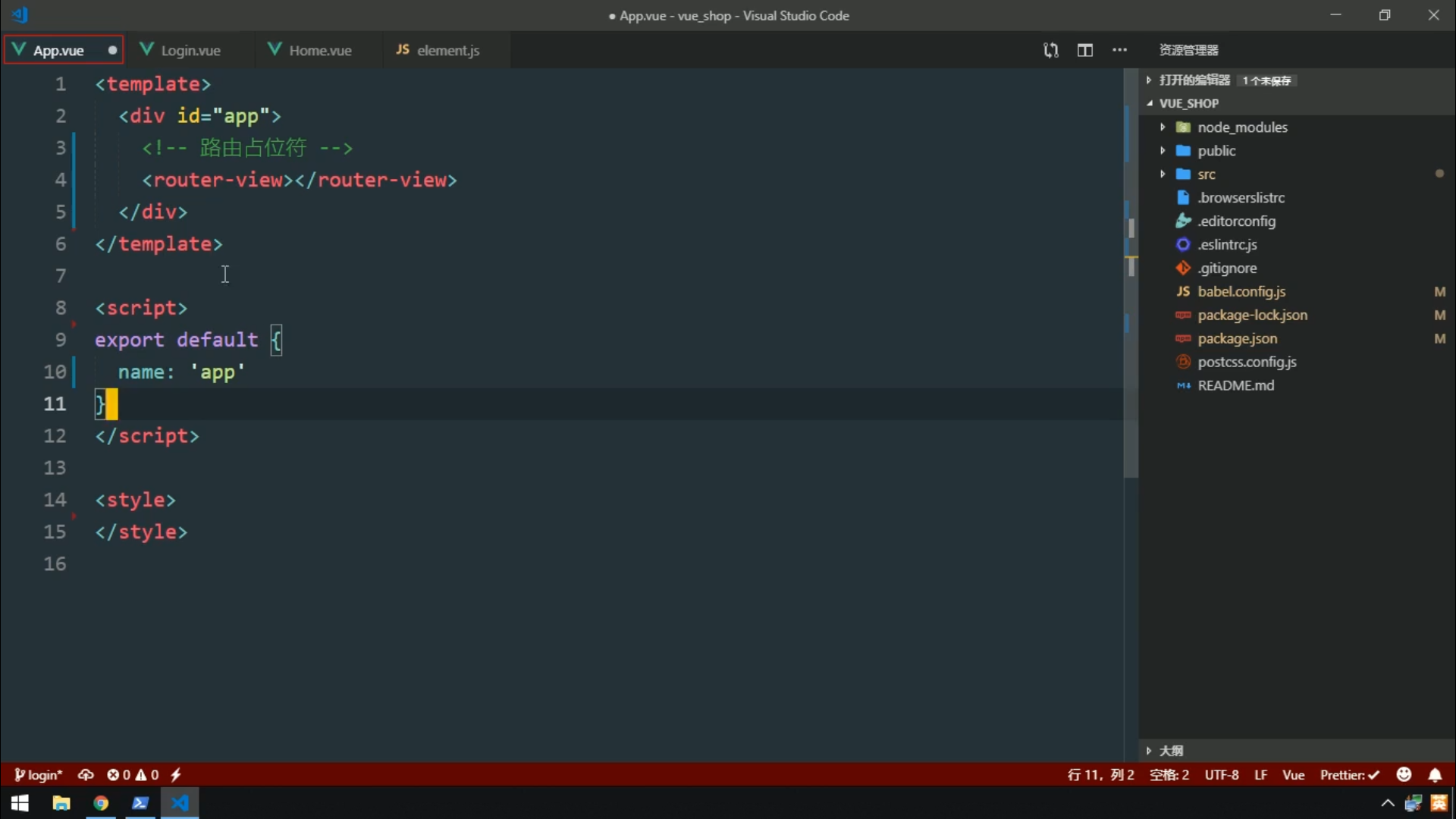Click the smiley feedback icon
Screen dimensions: 1456x819
pos(1404,774)
